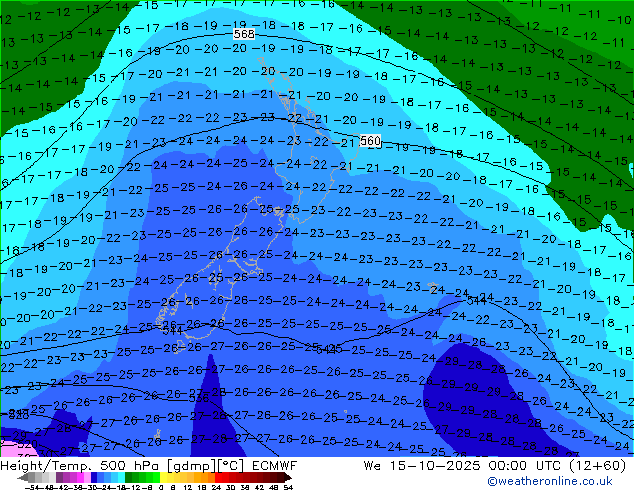
Task: Click the 568 contour height label
Action: pyautogui.click(x=244, y=34)
